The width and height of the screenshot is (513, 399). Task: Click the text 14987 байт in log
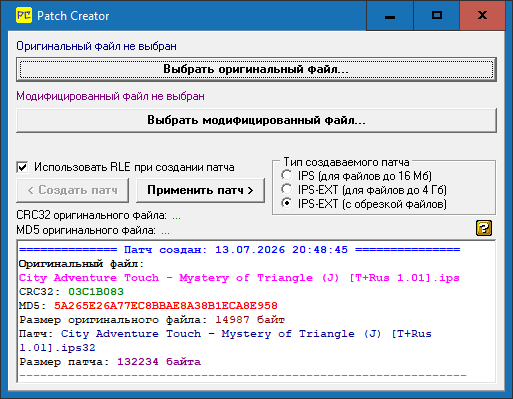250,320
